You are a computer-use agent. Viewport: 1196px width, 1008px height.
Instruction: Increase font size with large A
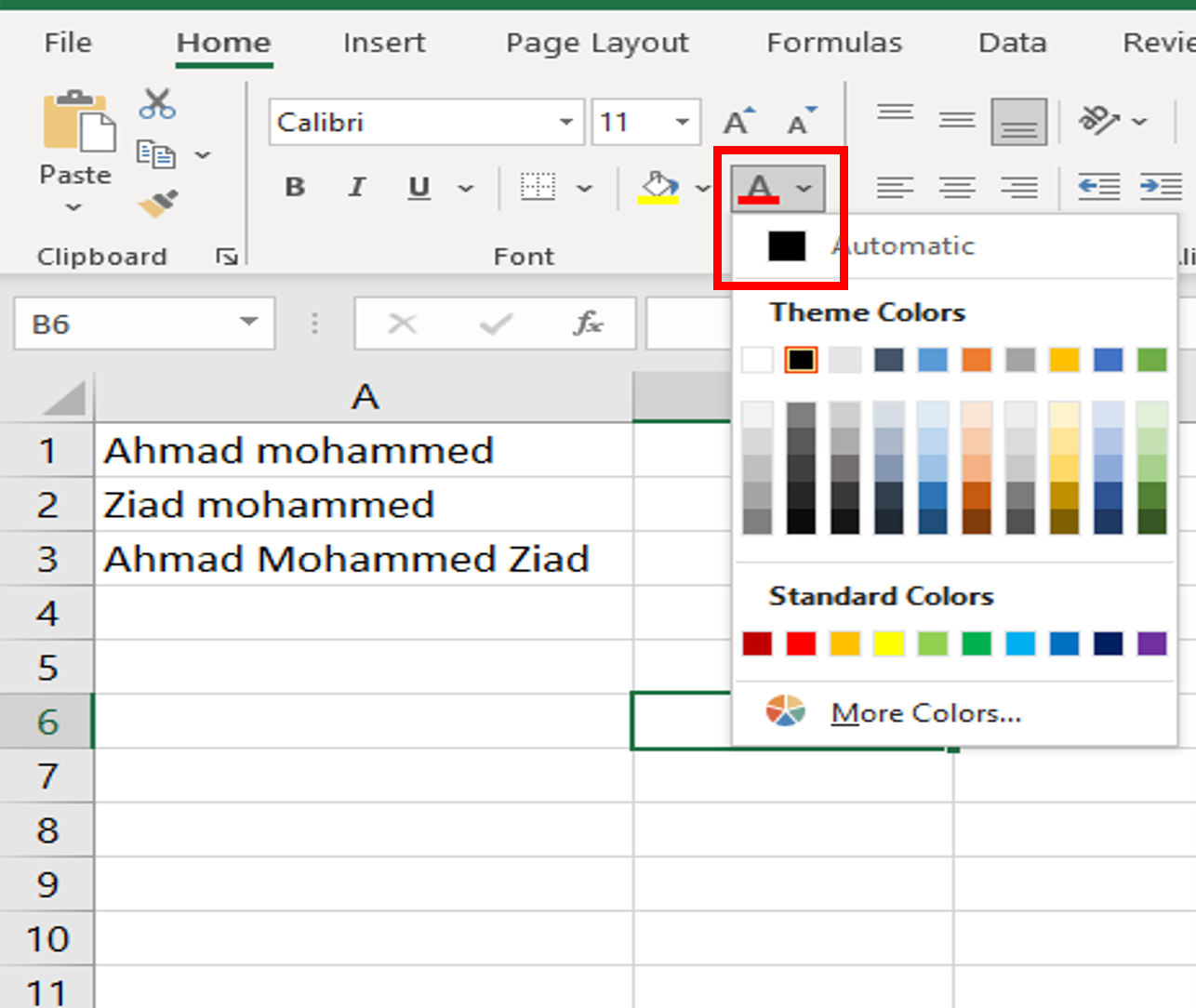(738, 121)
